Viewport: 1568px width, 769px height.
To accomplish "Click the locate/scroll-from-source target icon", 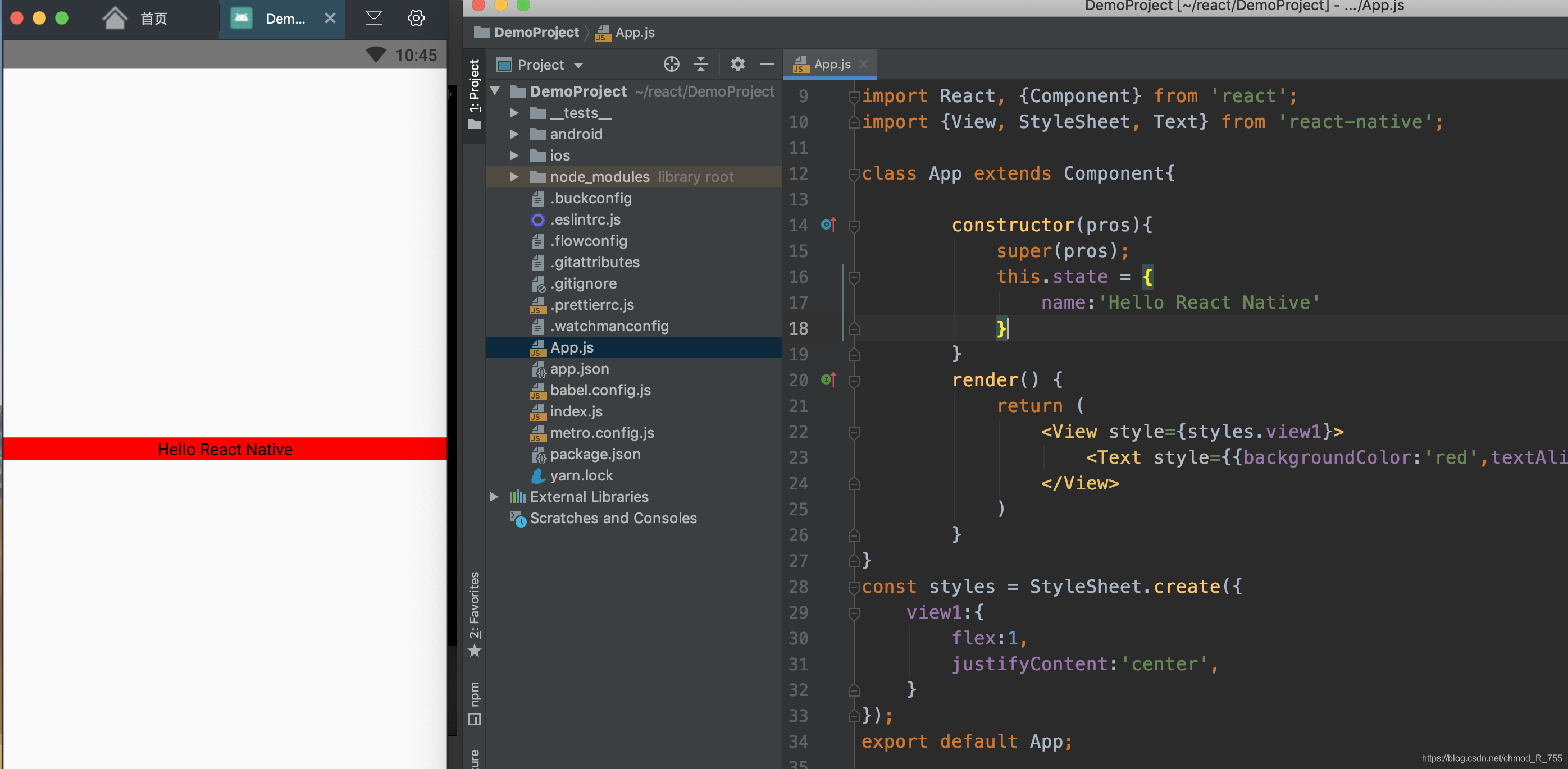I will (x=671, y=65).
